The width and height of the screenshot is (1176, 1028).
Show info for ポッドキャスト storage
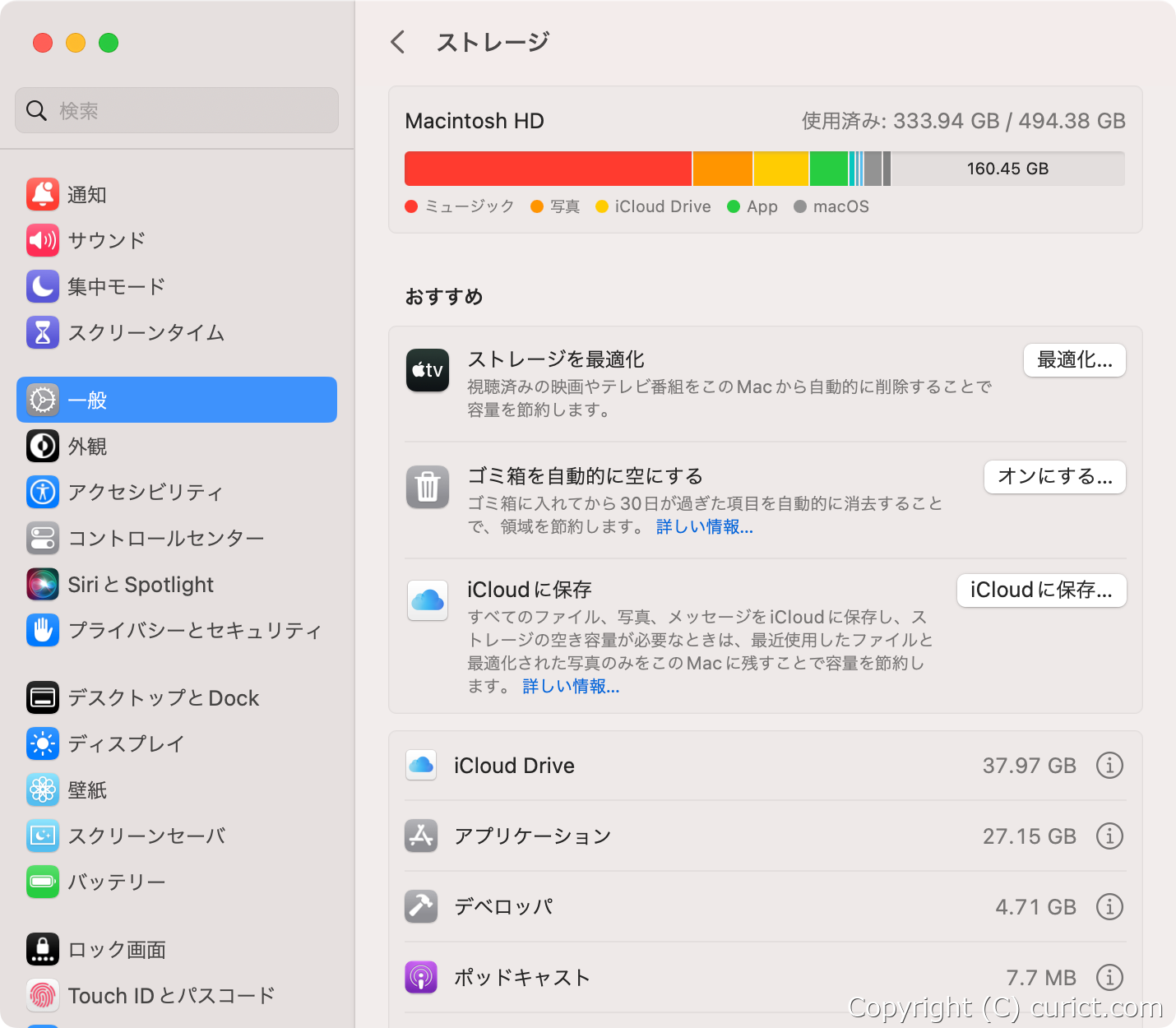[1109, 978]
